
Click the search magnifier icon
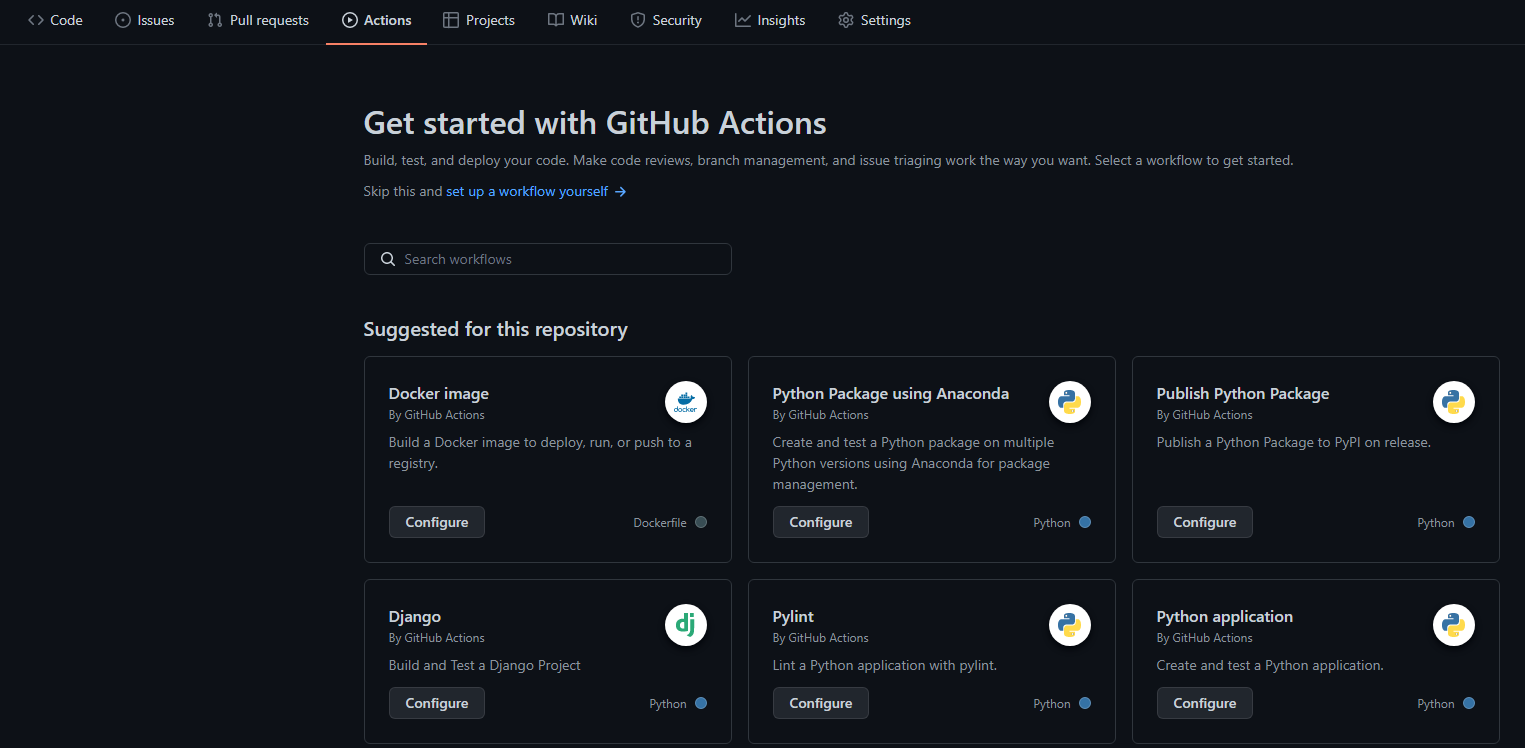point(388,259)
